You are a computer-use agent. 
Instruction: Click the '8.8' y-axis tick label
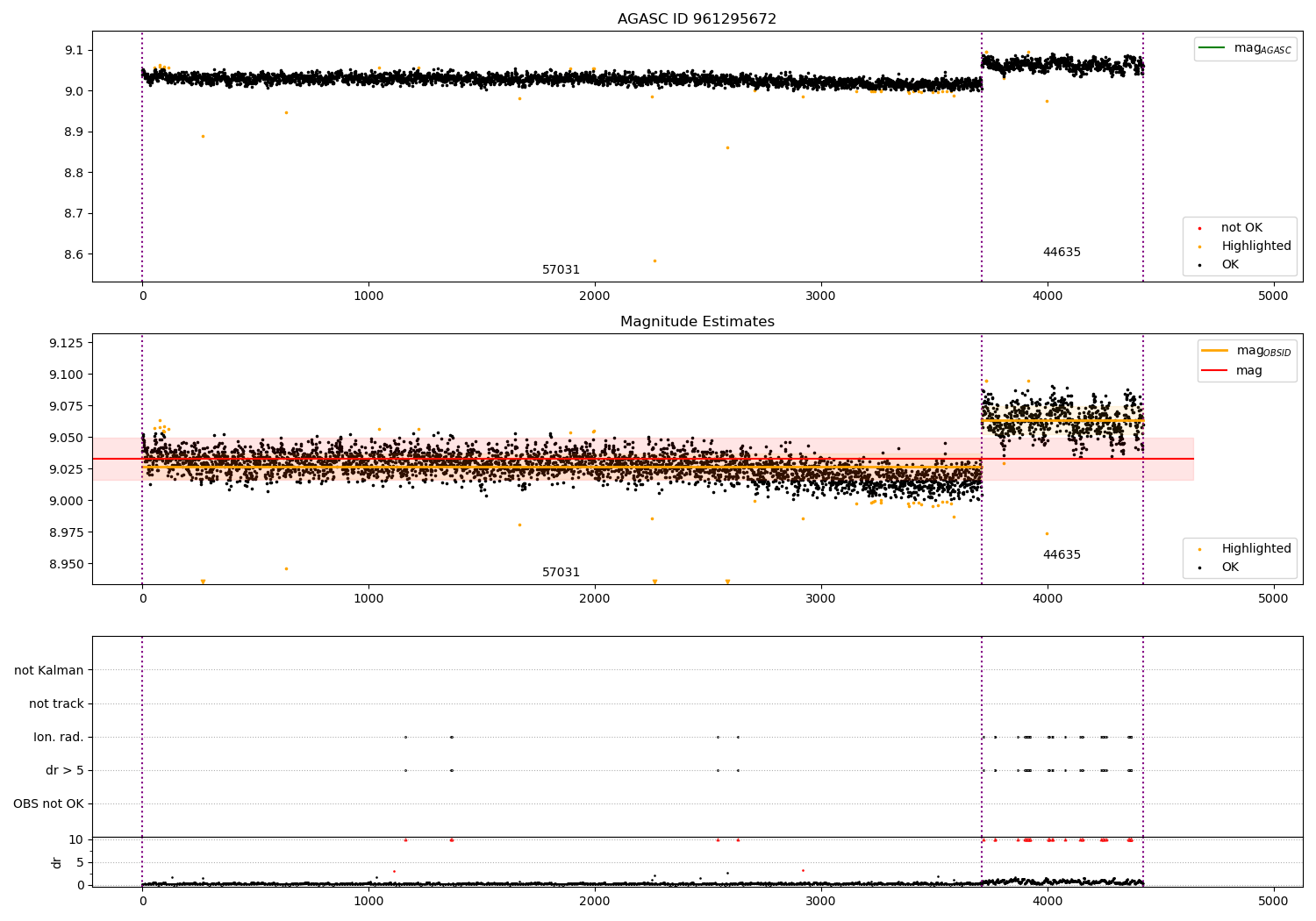click(x=75, y=174)
